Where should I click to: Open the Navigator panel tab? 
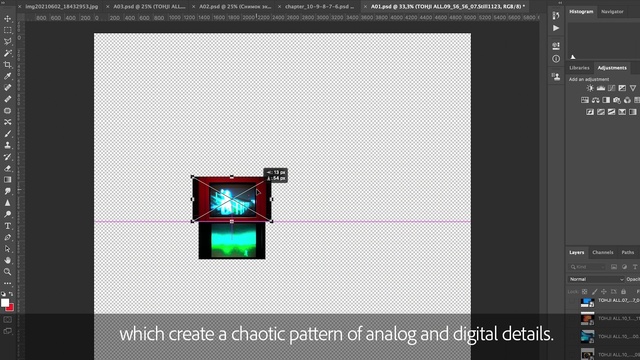tap(612, 12)
